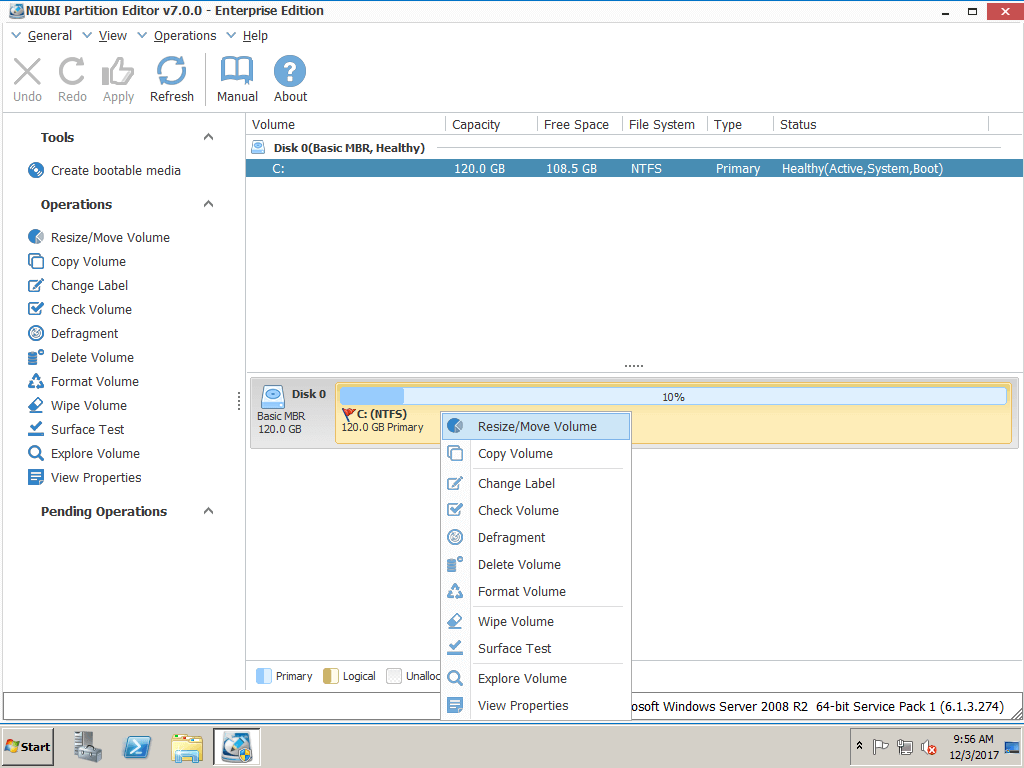Choose Surface Test in context menu
The image size is (1024, 768).
(x=536, y=648)
